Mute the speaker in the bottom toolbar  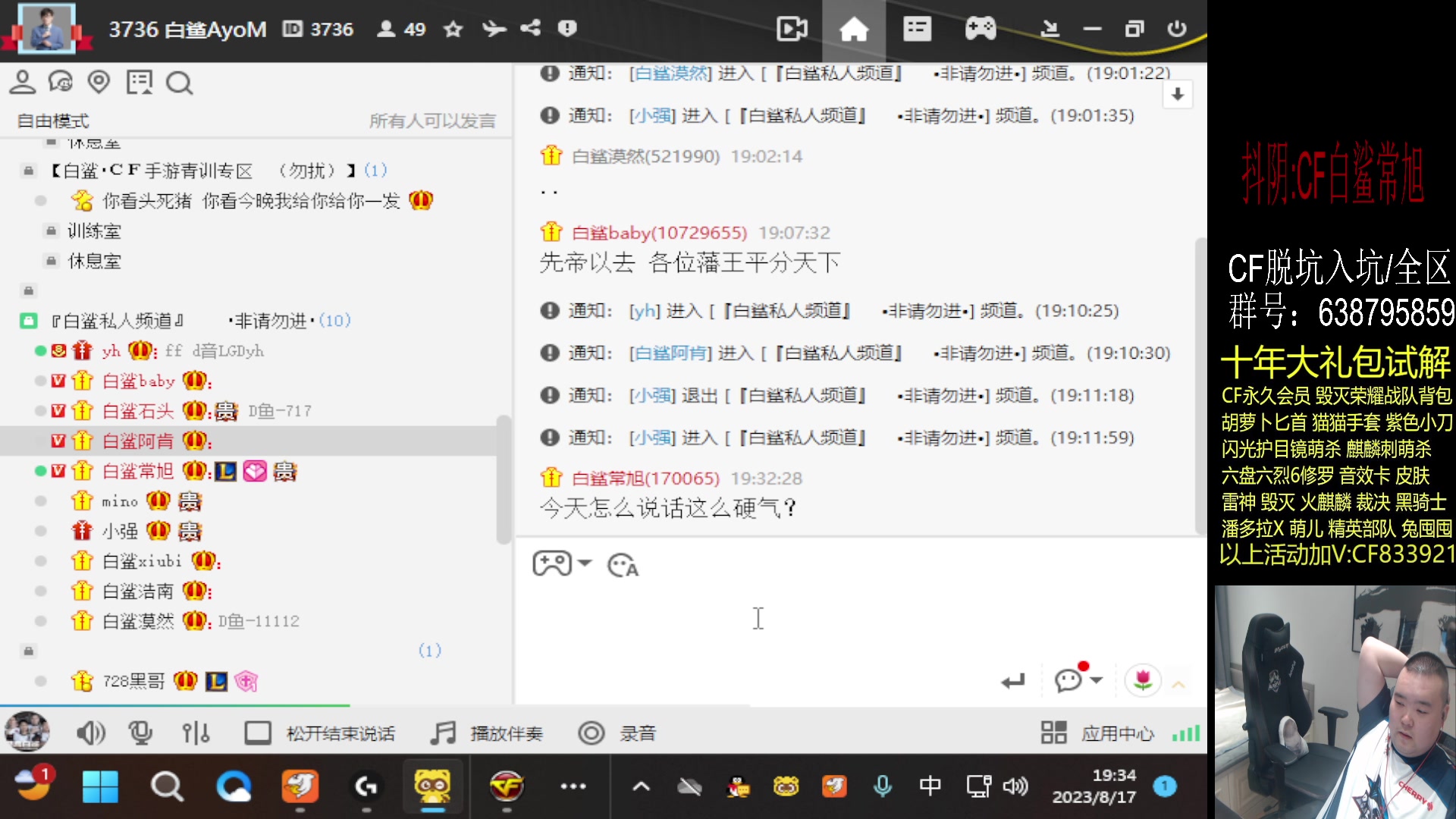click(91, 733)
